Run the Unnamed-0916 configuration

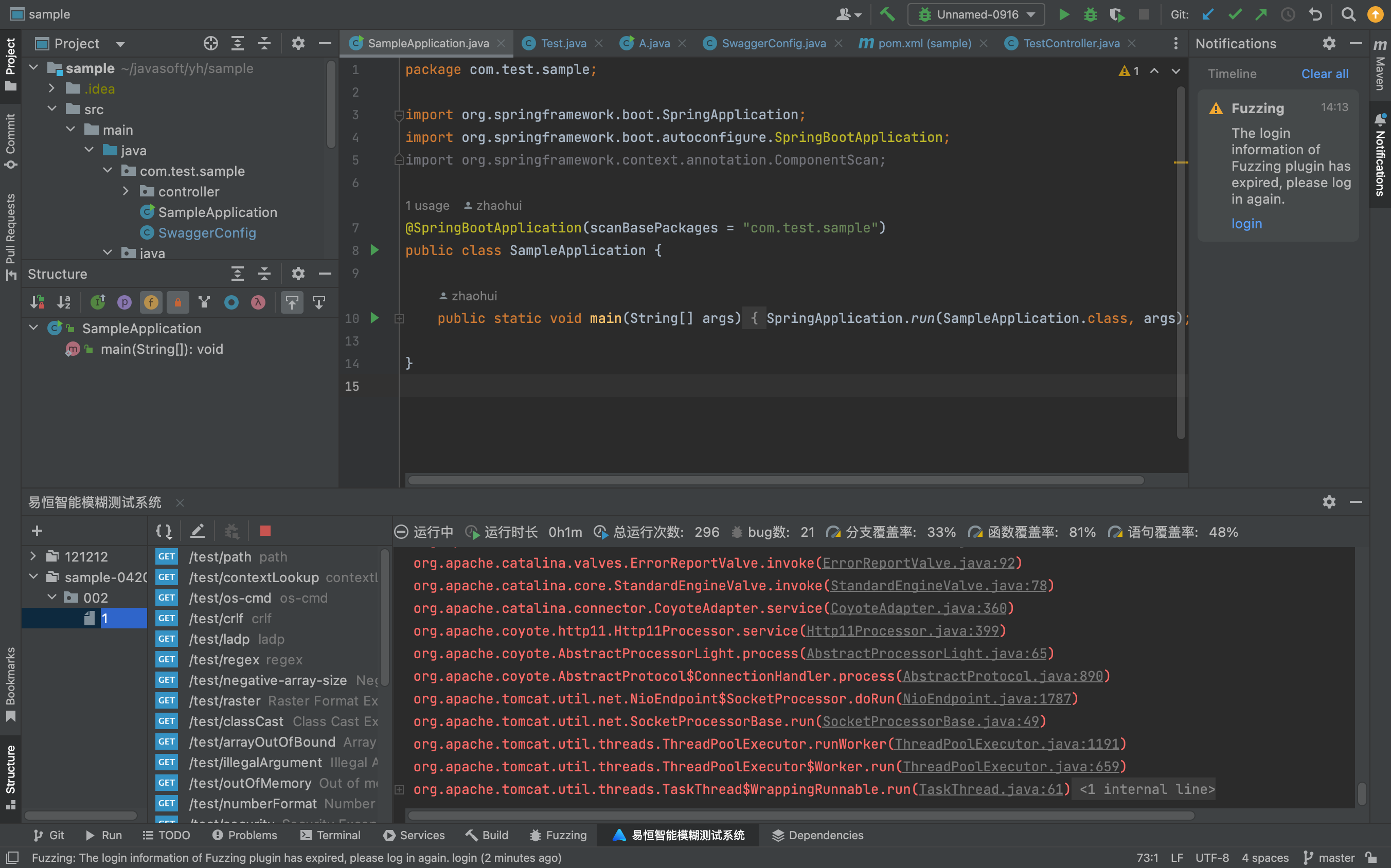coord(1064,14)
